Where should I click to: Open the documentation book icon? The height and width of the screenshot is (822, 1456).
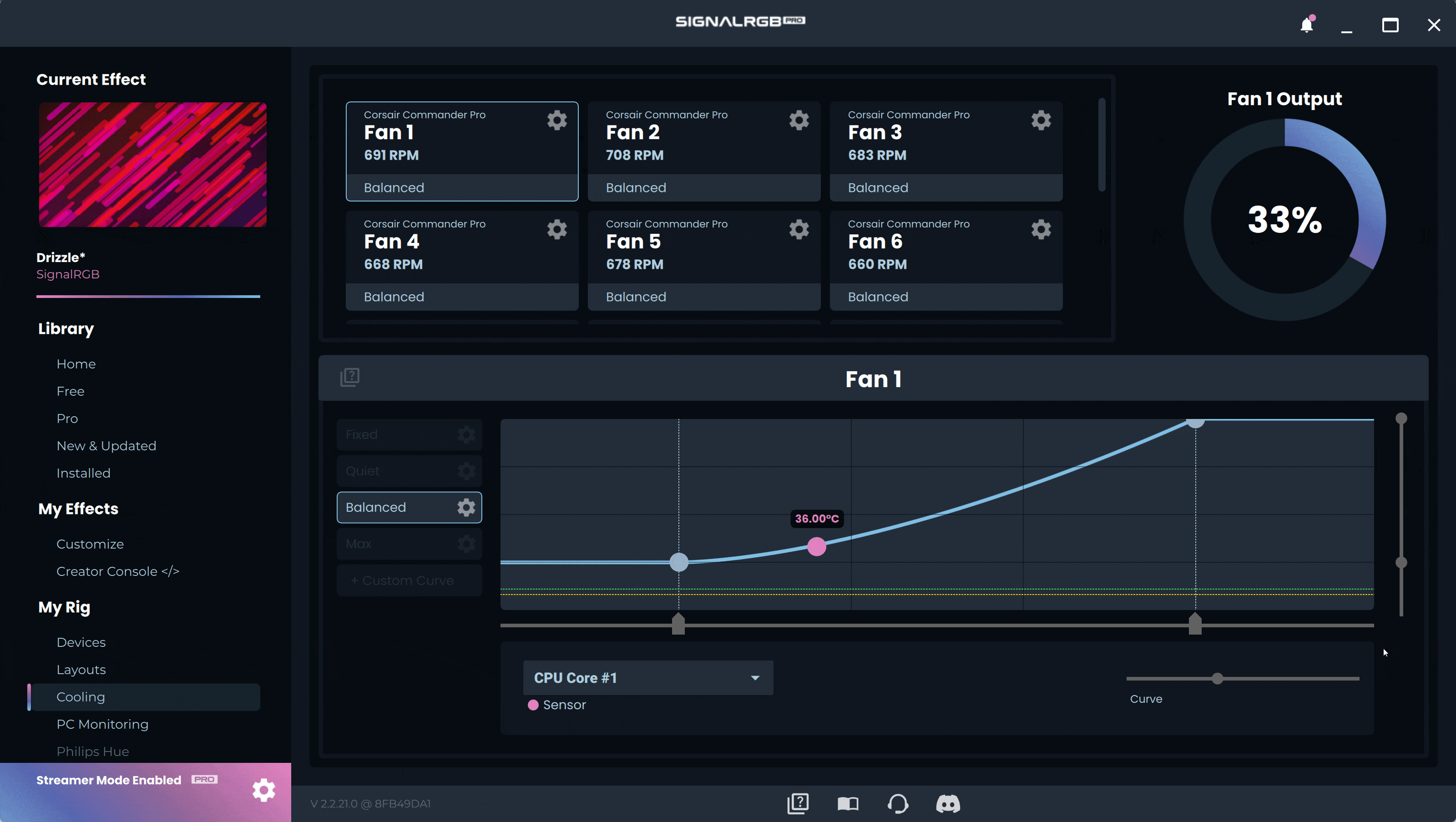click(x=847, y=803)
